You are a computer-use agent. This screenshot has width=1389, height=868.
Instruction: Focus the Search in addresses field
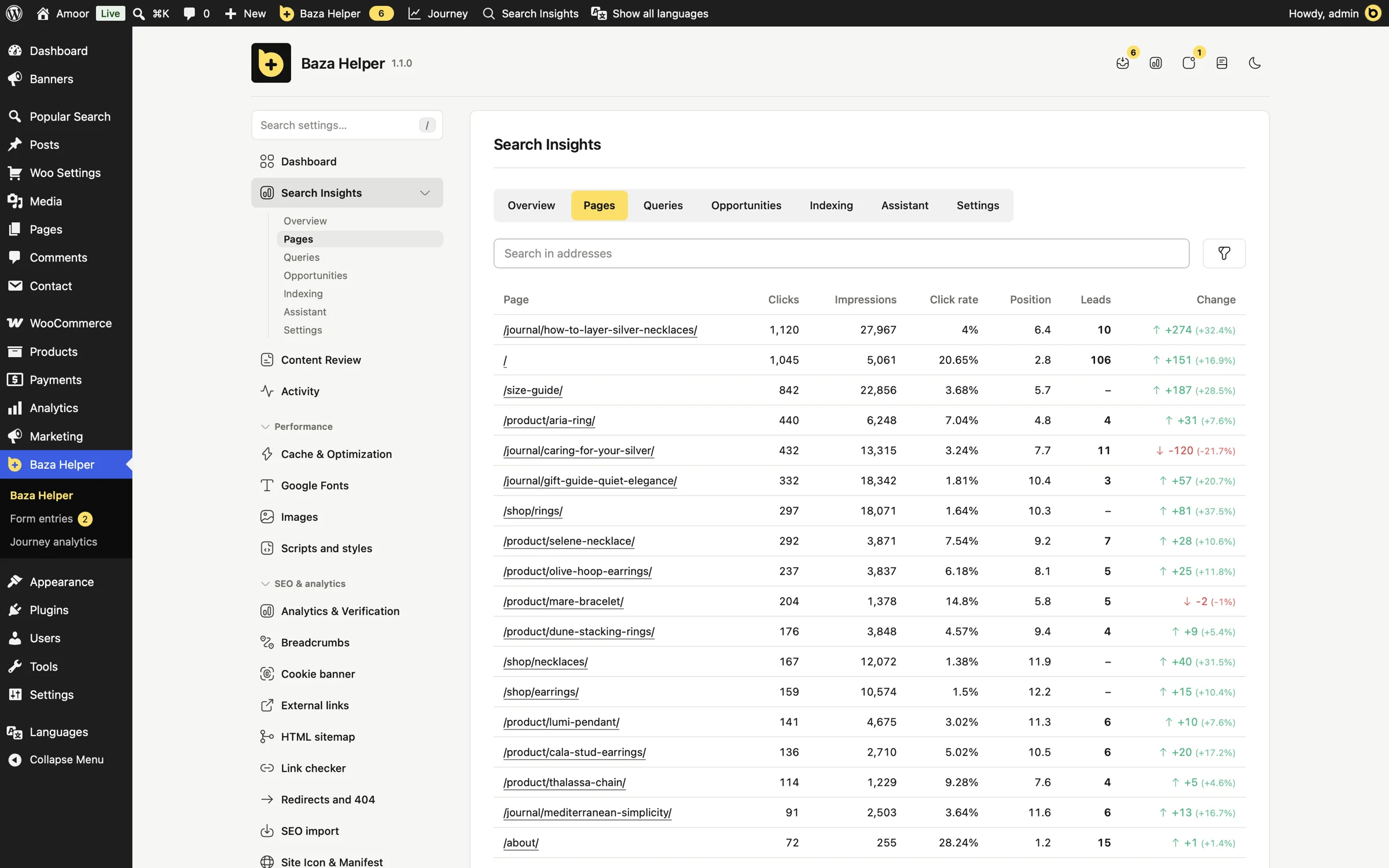(x=841, y=253)
